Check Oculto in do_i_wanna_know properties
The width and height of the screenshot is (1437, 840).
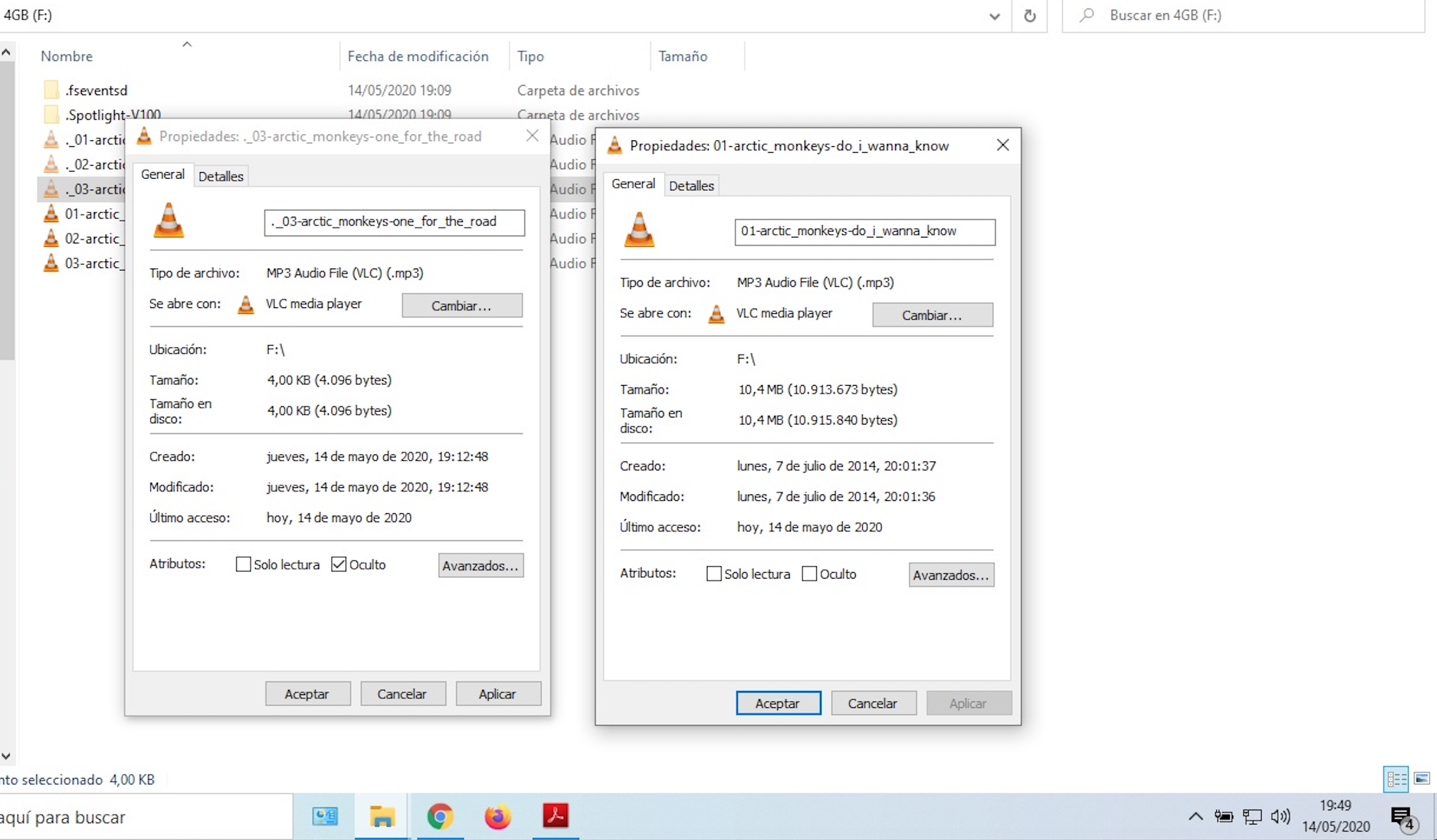click(x=809, y=574)
